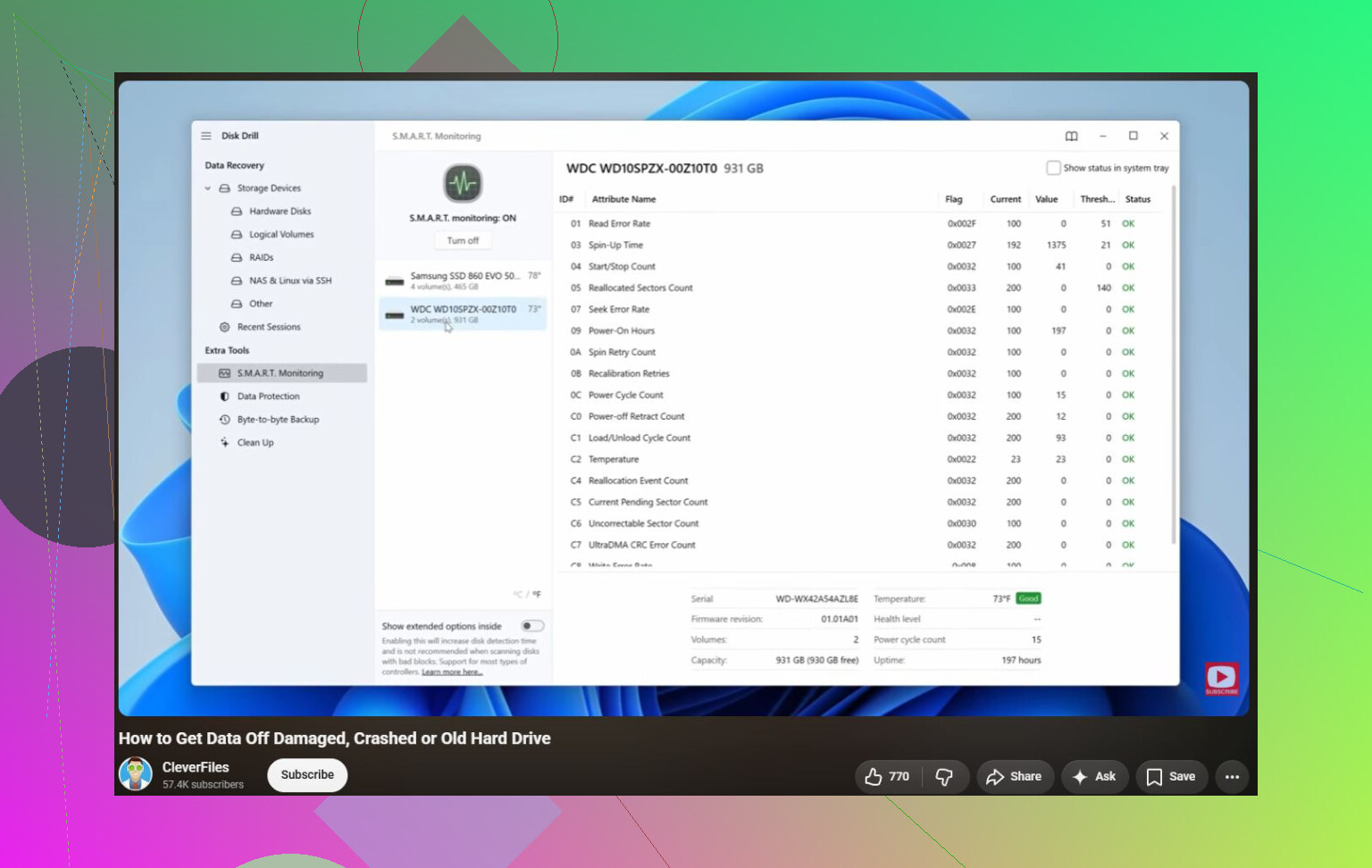Like the video with thumbs up
Viewport: 1372px width, 868px height.
[x=887, y=776]
